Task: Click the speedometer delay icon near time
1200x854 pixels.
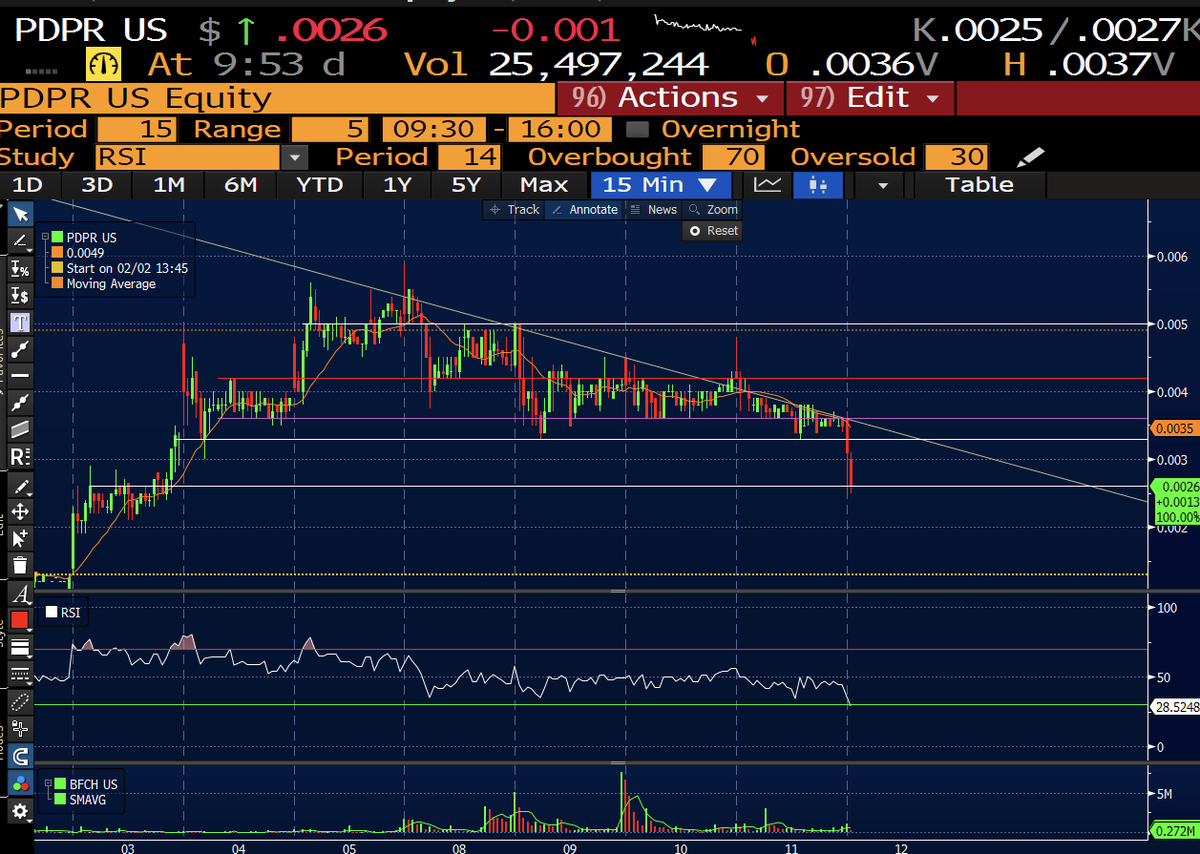Action: (x=104, y=64)
